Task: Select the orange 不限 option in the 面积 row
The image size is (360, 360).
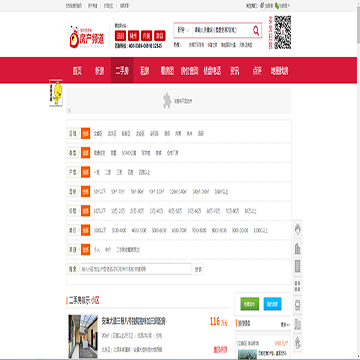Action: pos(86,192)
